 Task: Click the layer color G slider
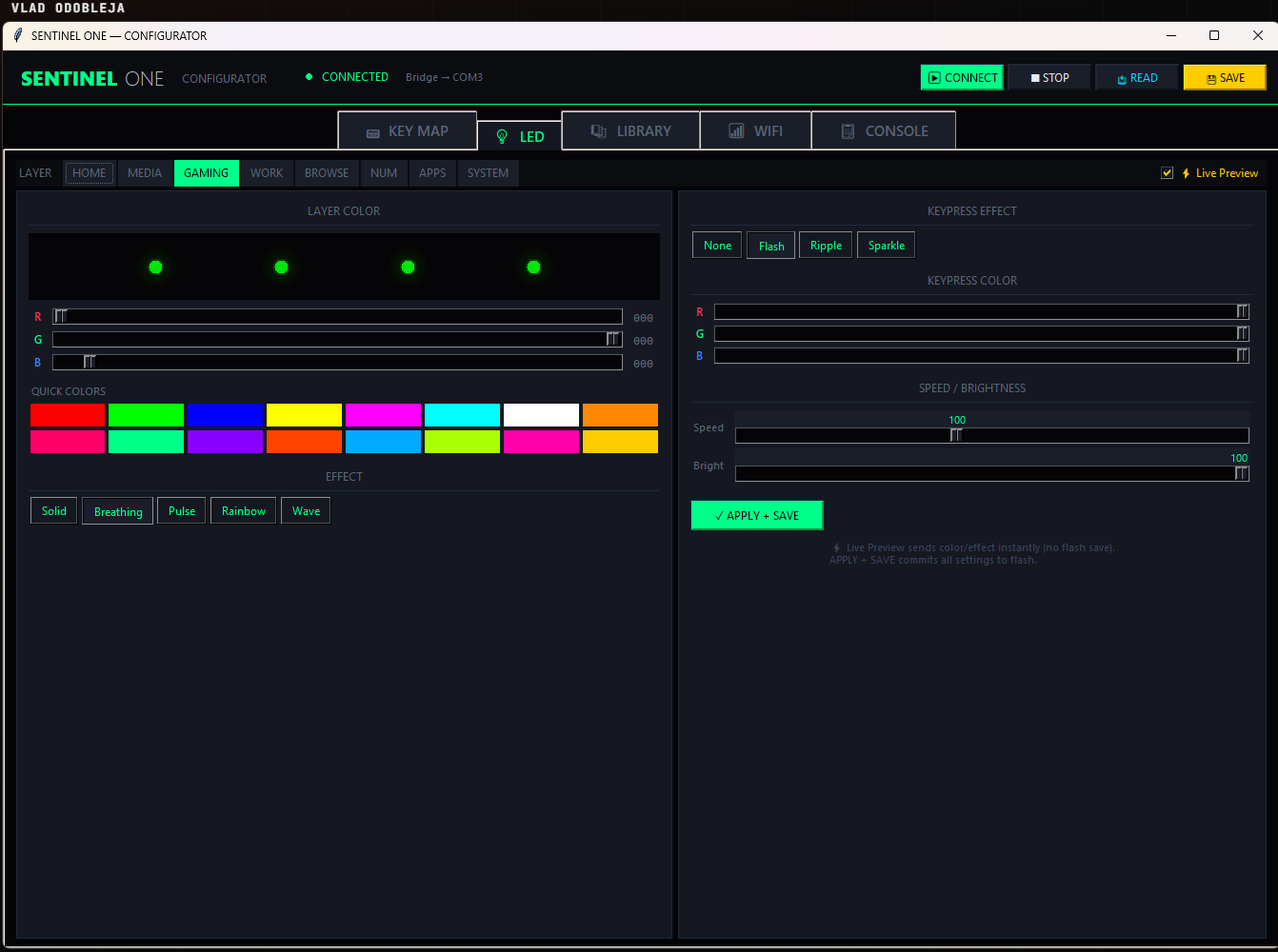[337, 340]
